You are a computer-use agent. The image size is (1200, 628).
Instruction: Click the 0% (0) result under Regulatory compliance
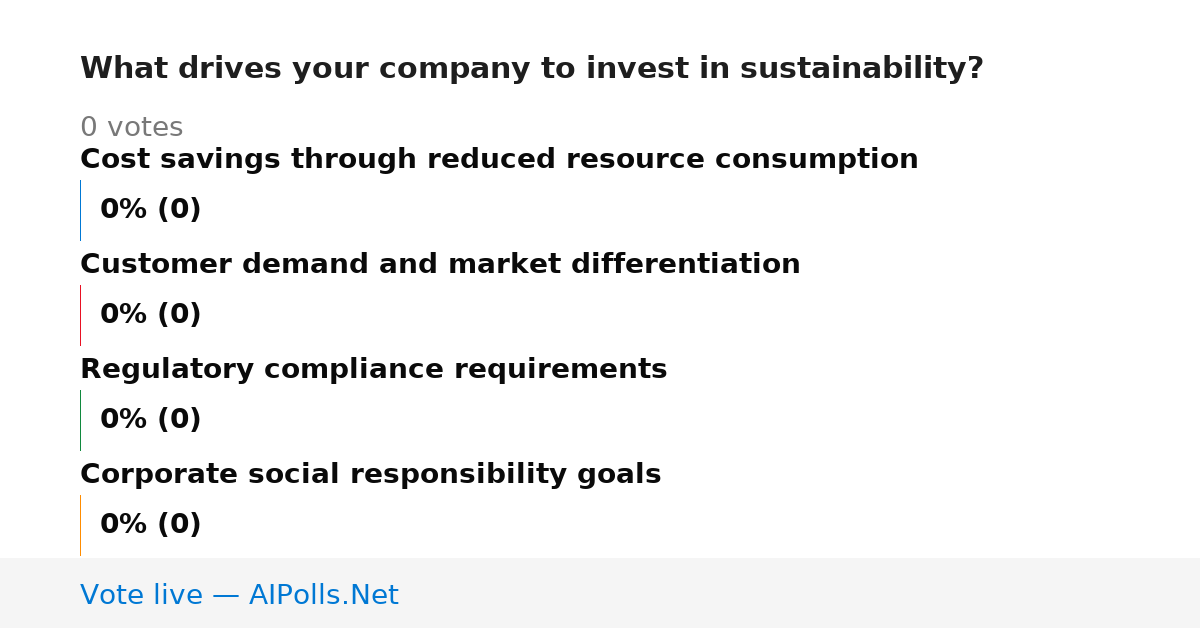coord(150,420)
